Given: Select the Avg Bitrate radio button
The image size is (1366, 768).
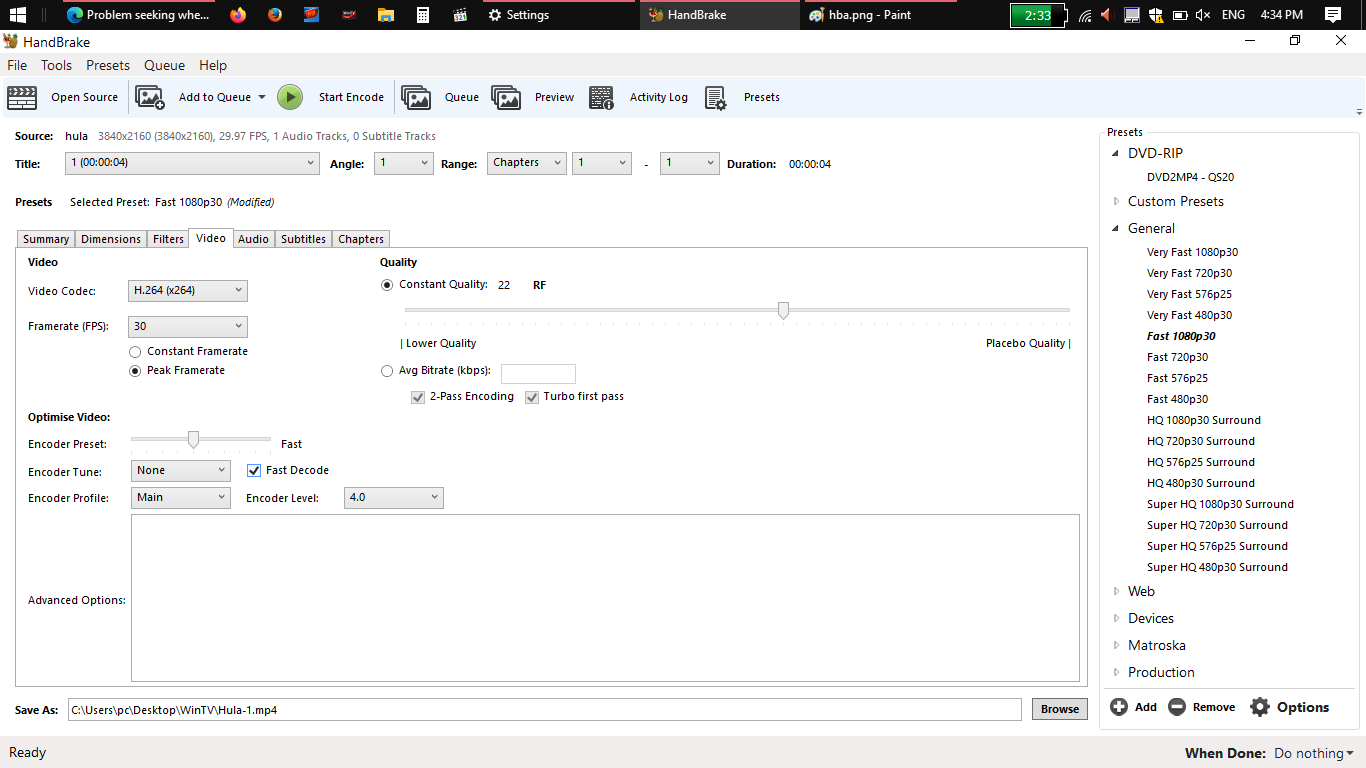Looking at the screenshot, I should point(387,371).
